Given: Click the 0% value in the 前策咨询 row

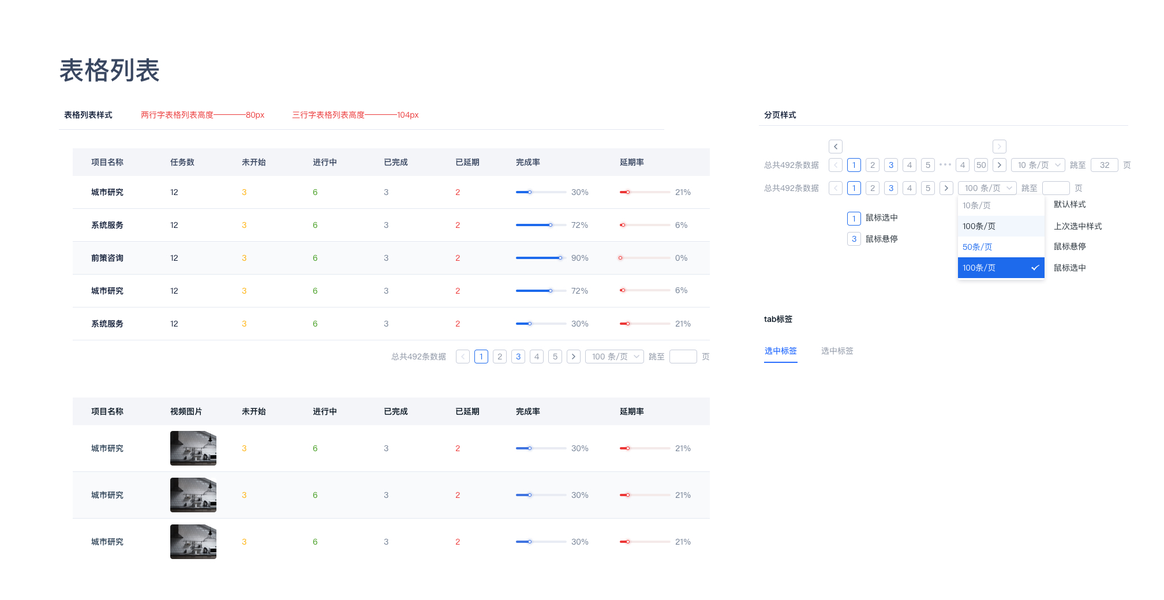Looking at the screenshot, I should (681, 258).
